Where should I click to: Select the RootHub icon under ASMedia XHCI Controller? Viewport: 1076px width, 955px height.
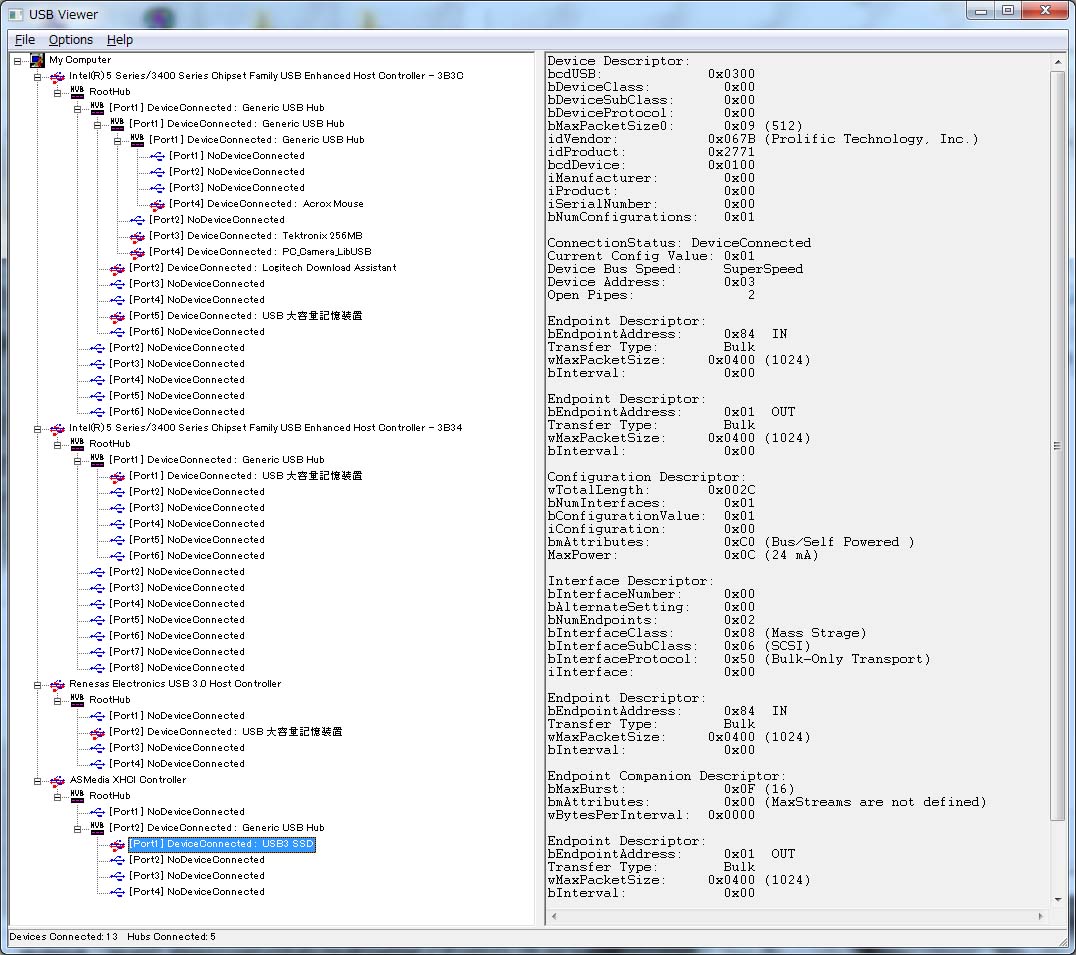tap(76, 796)
